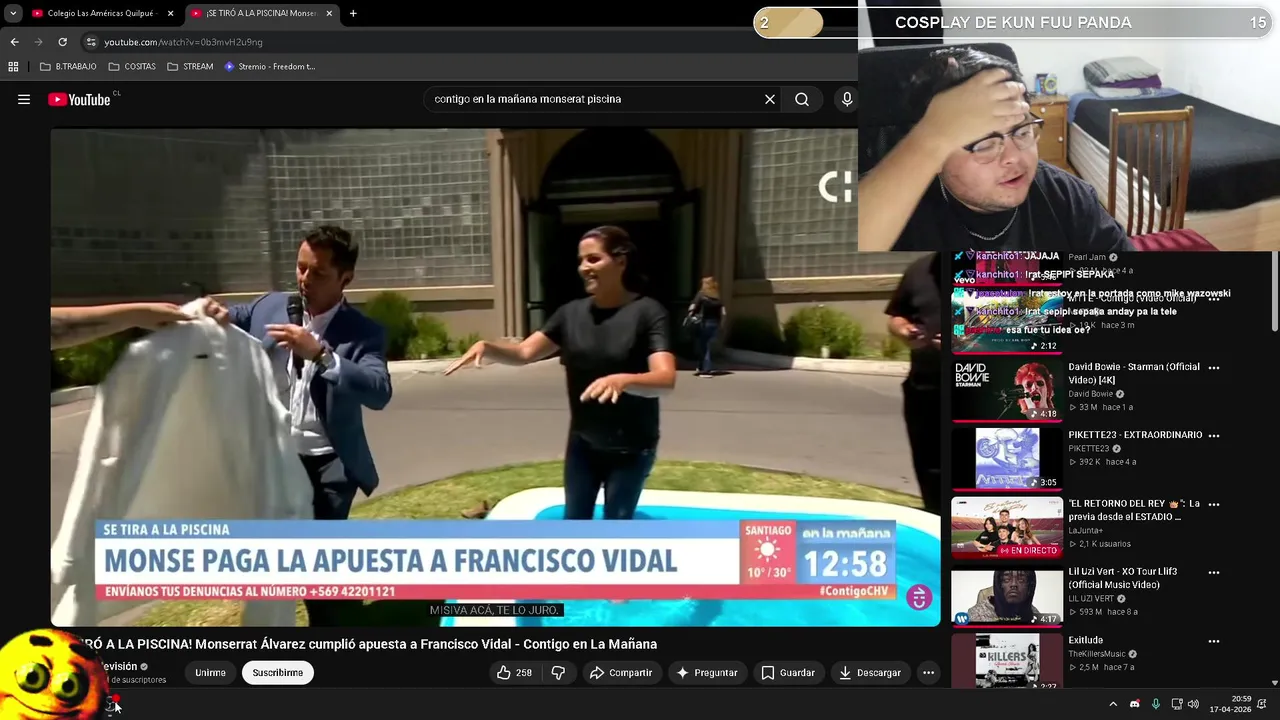This screenshot has height=720, width=1280.
Task: Open the Exitlude title link
Action: click(1085, 640)
